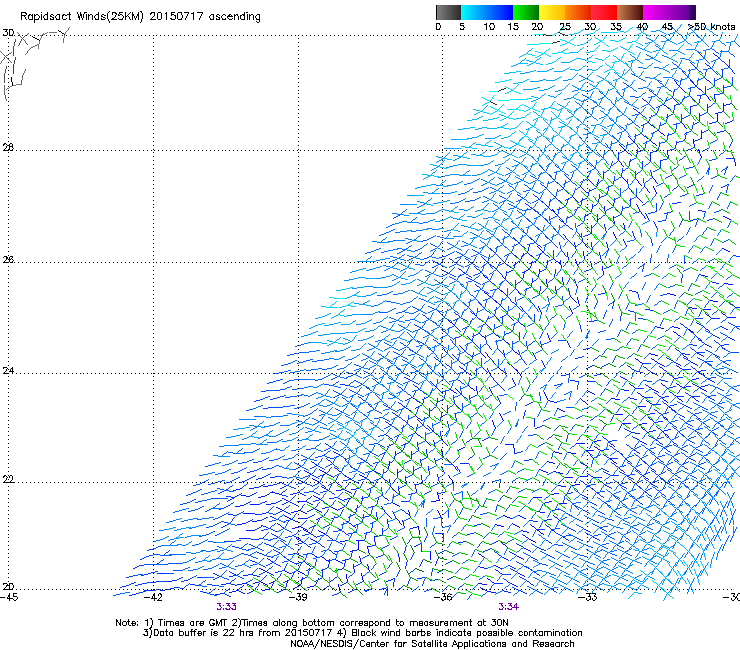The height and width of the screenshot is (650, 740).
Task: Click the longitude label '-33'
Action: (x=588, y=597)
